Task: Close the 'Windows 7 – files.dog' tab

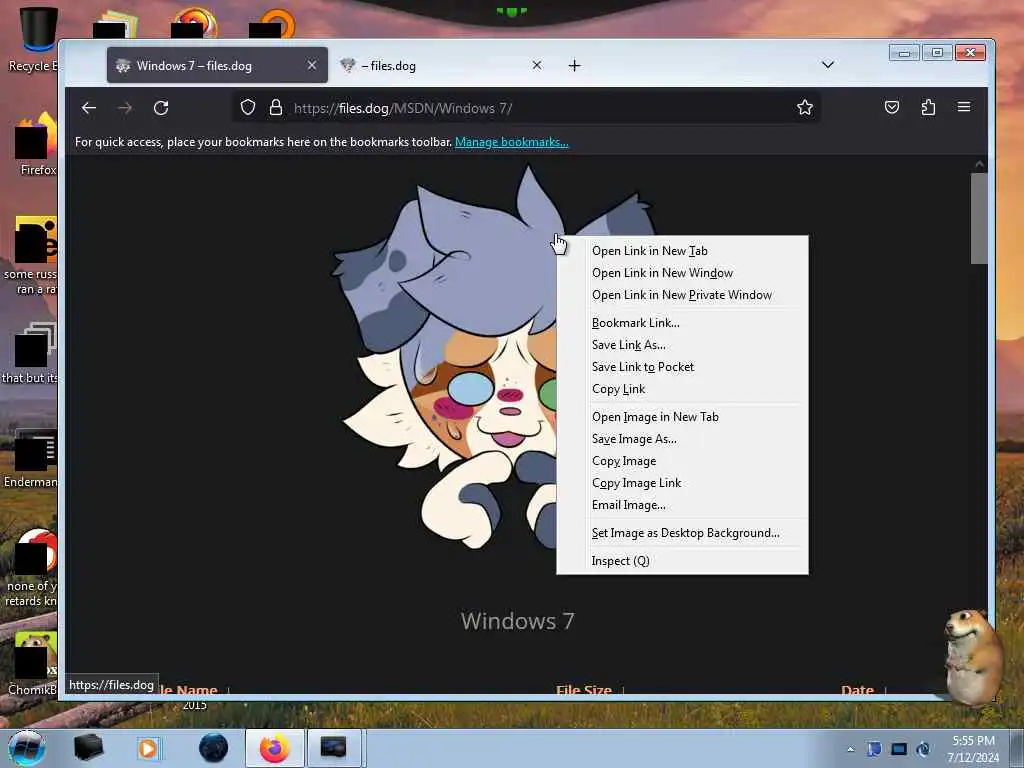Action: 312,65
